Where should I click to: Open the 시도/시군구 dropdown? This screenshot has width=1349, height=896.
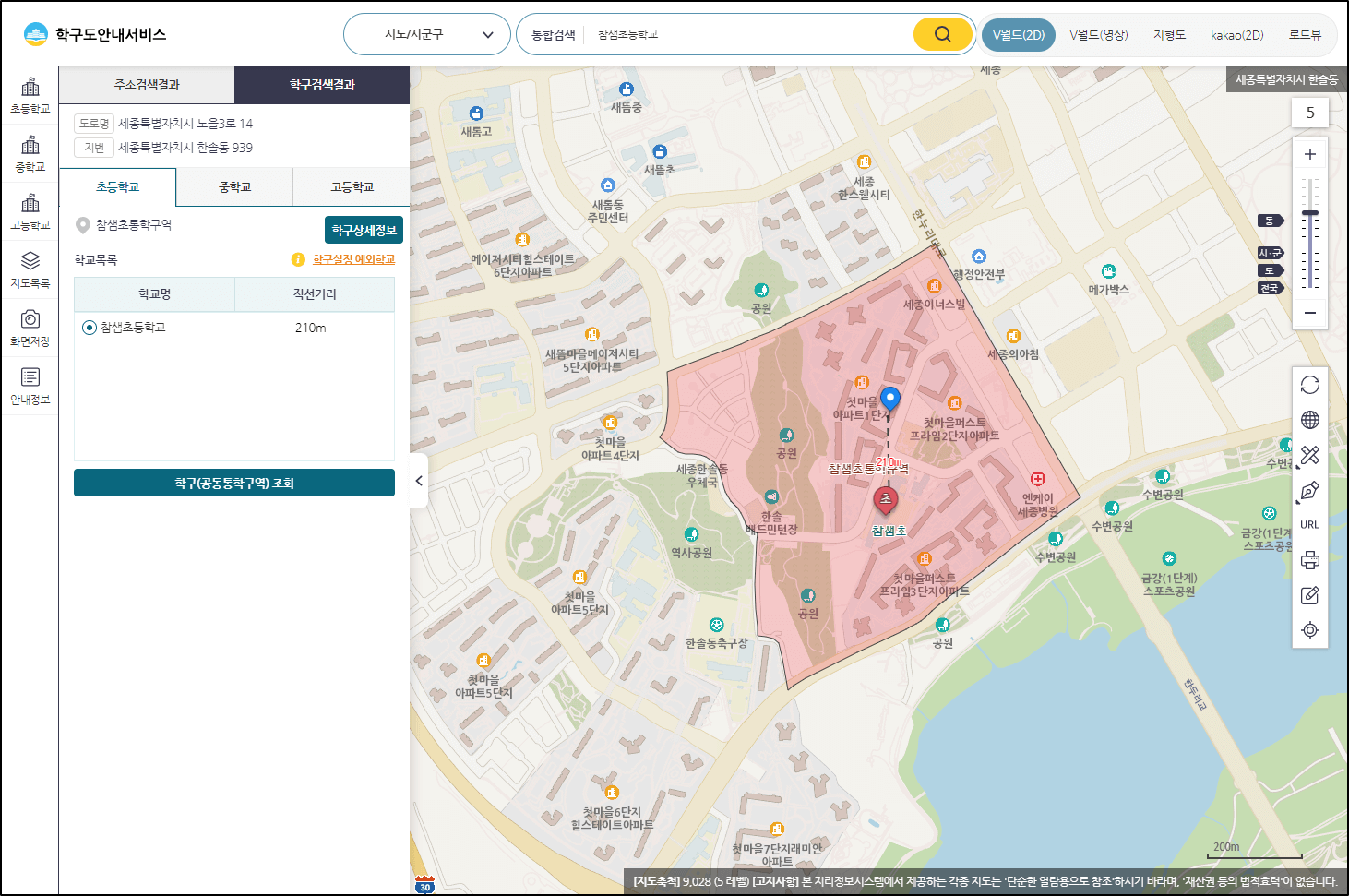pyautogui.click(x=427, y=34)
